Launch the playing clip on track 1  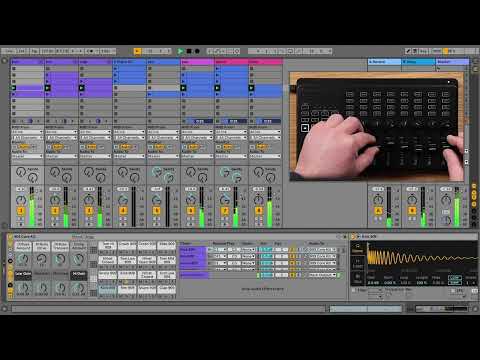click(x=14, y=88)
